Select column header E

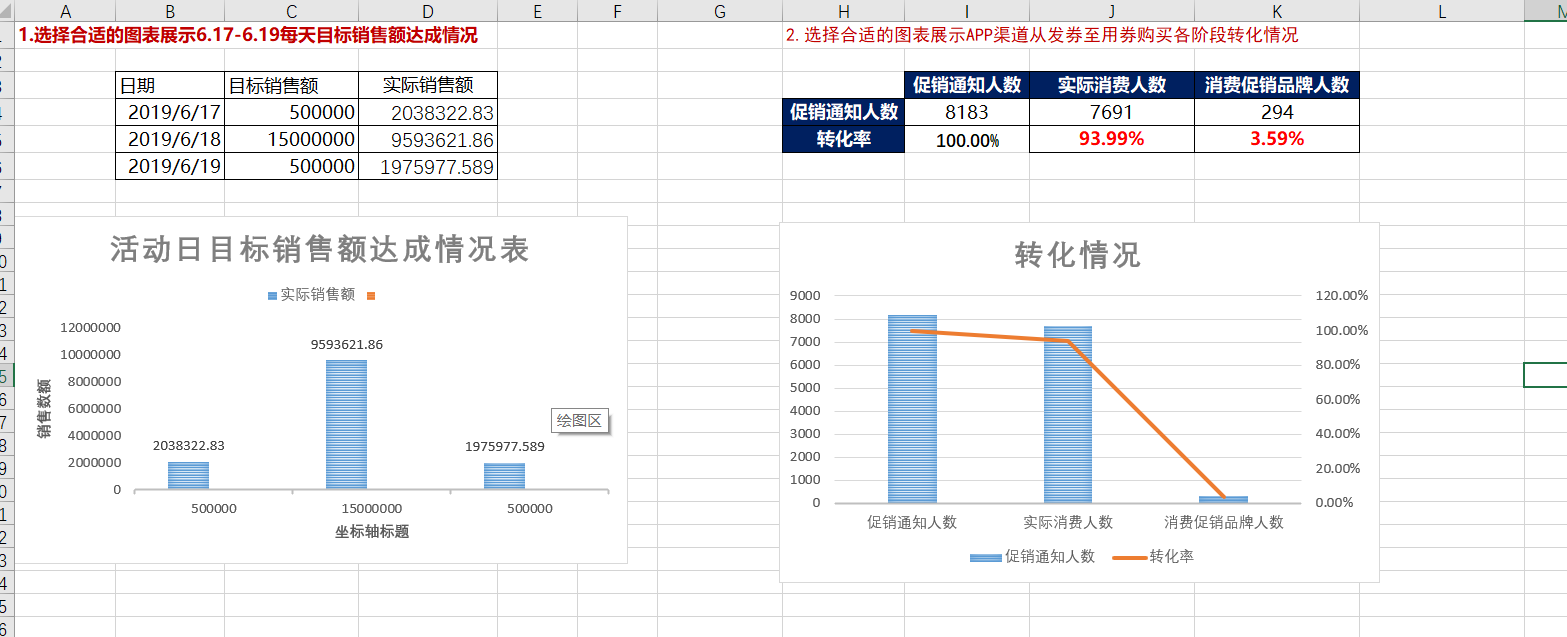(x=537, y=10)
